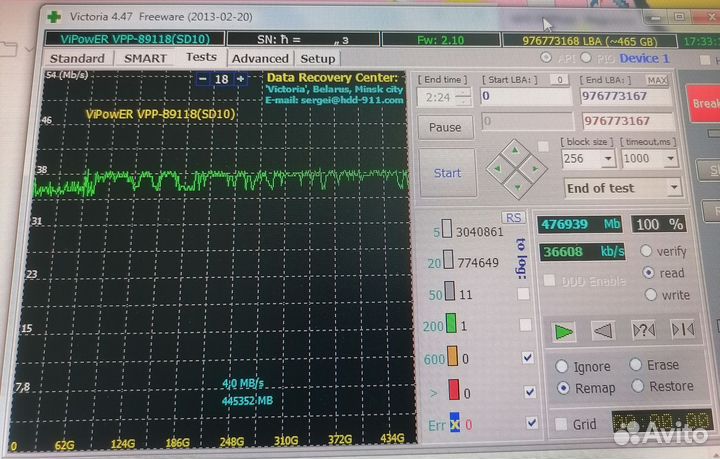Toggle checkbox next to the diamond pad
The height and width of the screenshot is (459, 720).
(x=543, y=146)
